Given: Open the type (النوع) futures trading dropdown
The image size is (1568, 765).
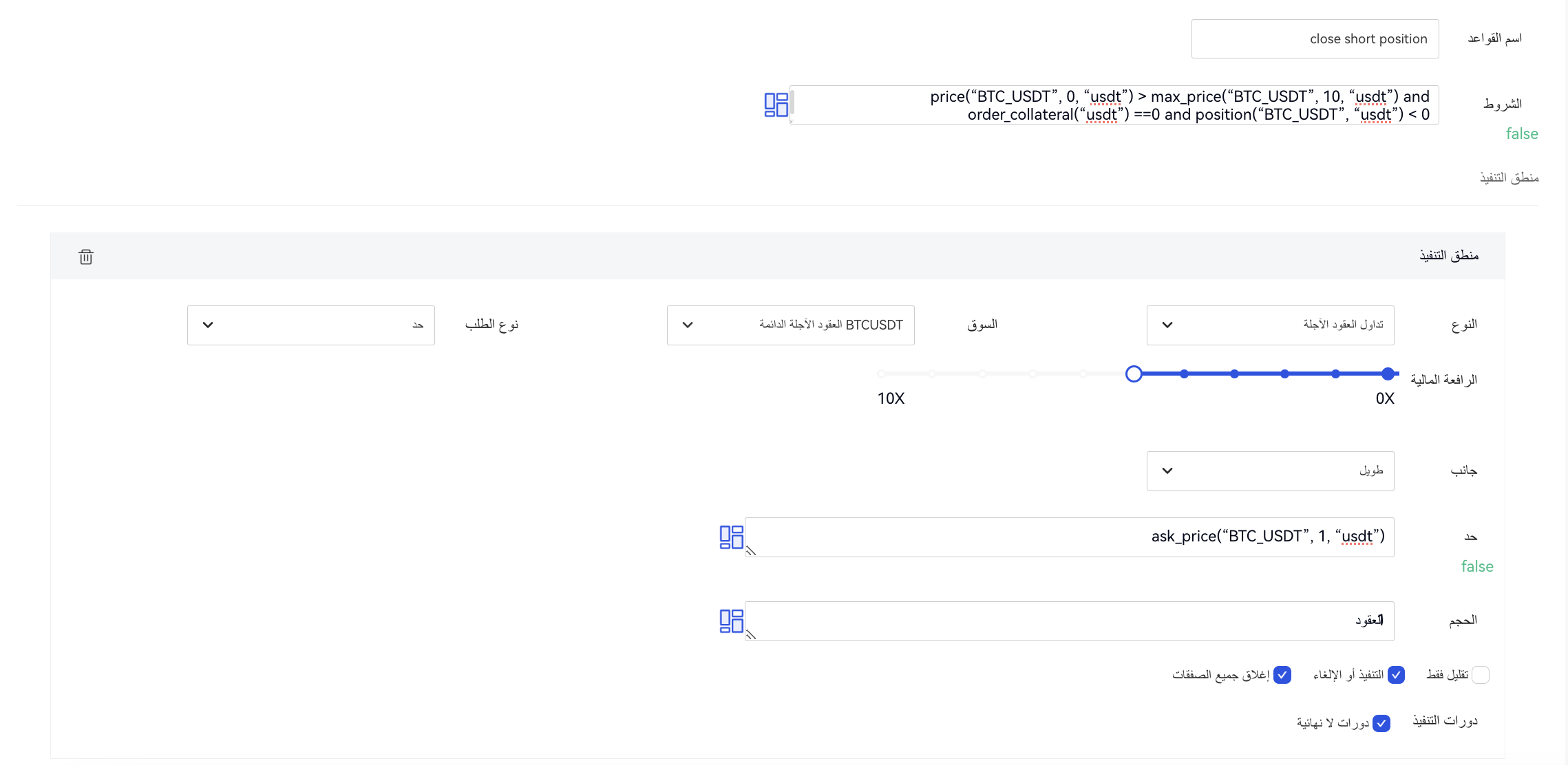Looking at the screenshot, I should [x=1270, y=325].
